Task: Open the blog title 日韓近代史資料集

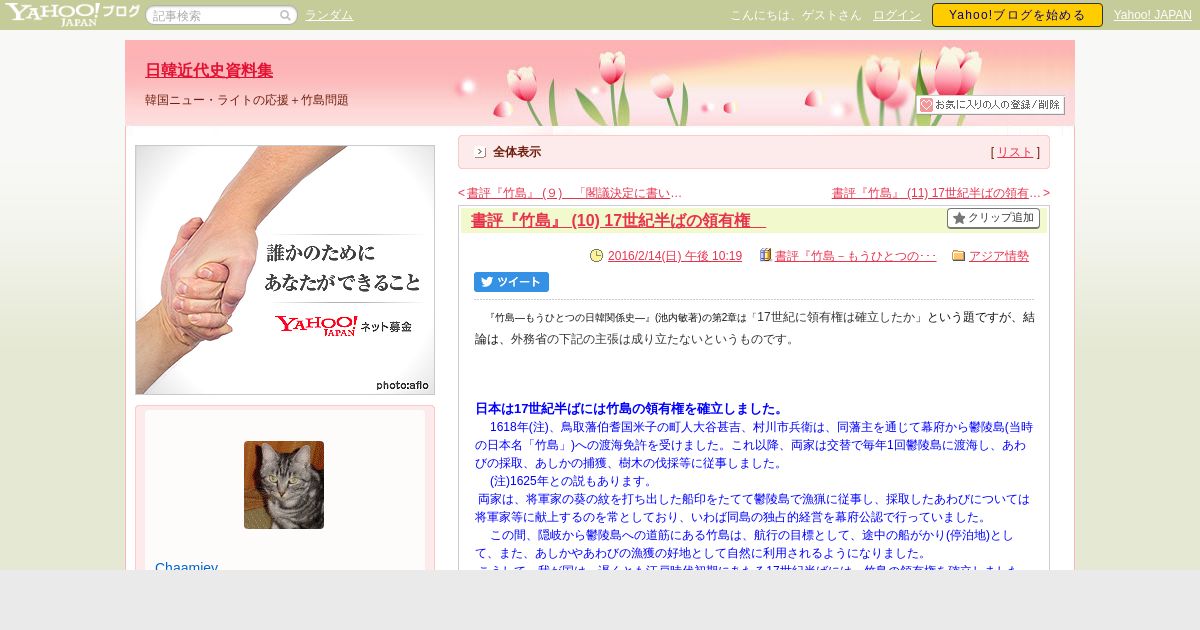Action: [x=209, y=70]
